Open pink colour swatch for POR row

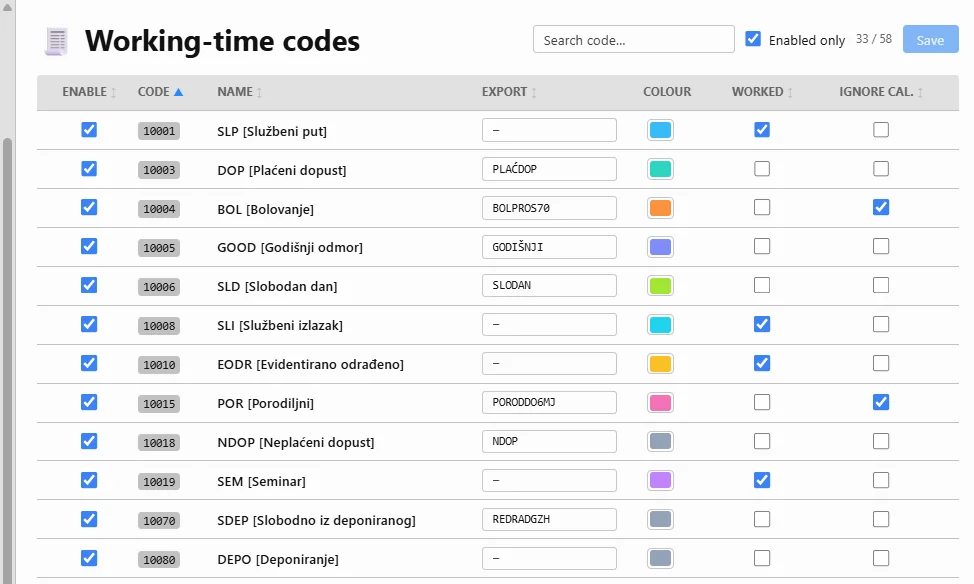(x=660, y=403)
